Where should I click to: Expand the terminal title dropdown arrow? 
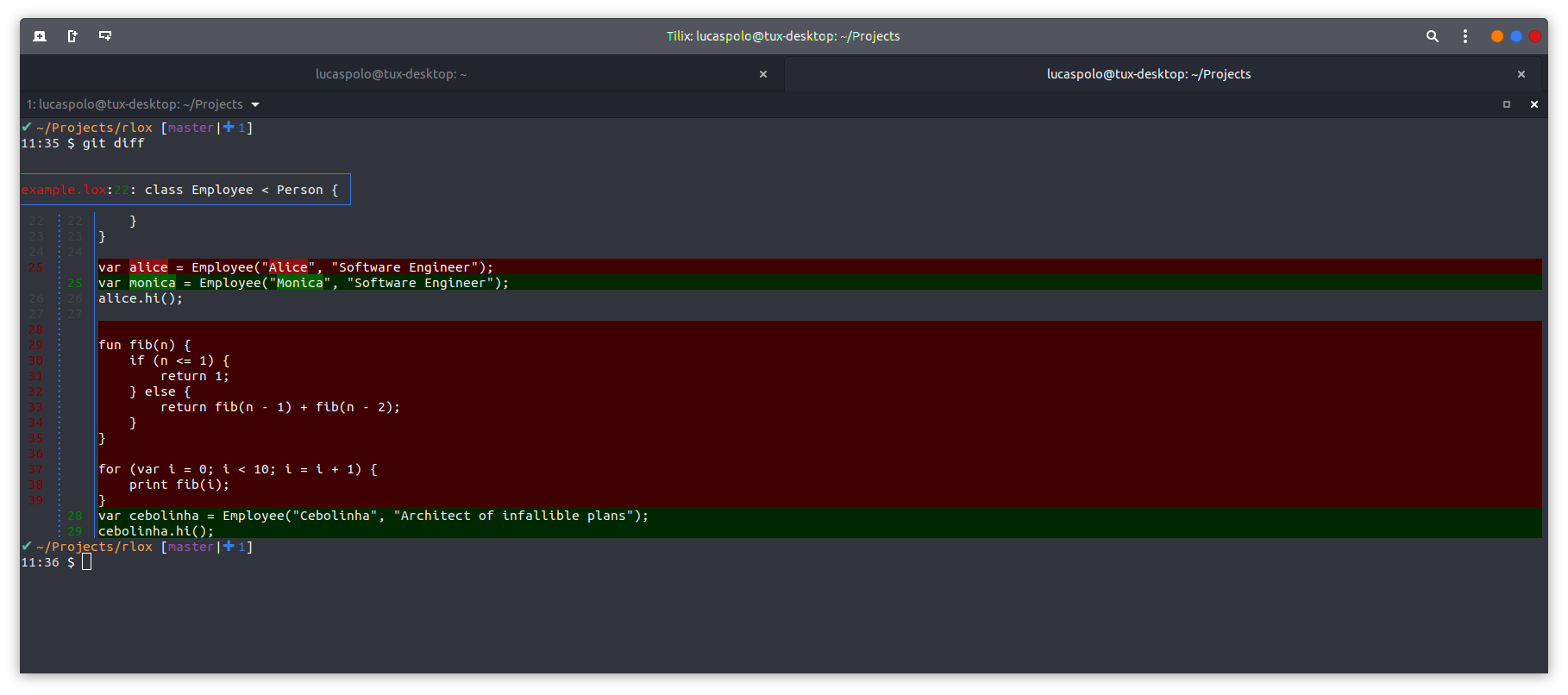click(x=255, y=105)
